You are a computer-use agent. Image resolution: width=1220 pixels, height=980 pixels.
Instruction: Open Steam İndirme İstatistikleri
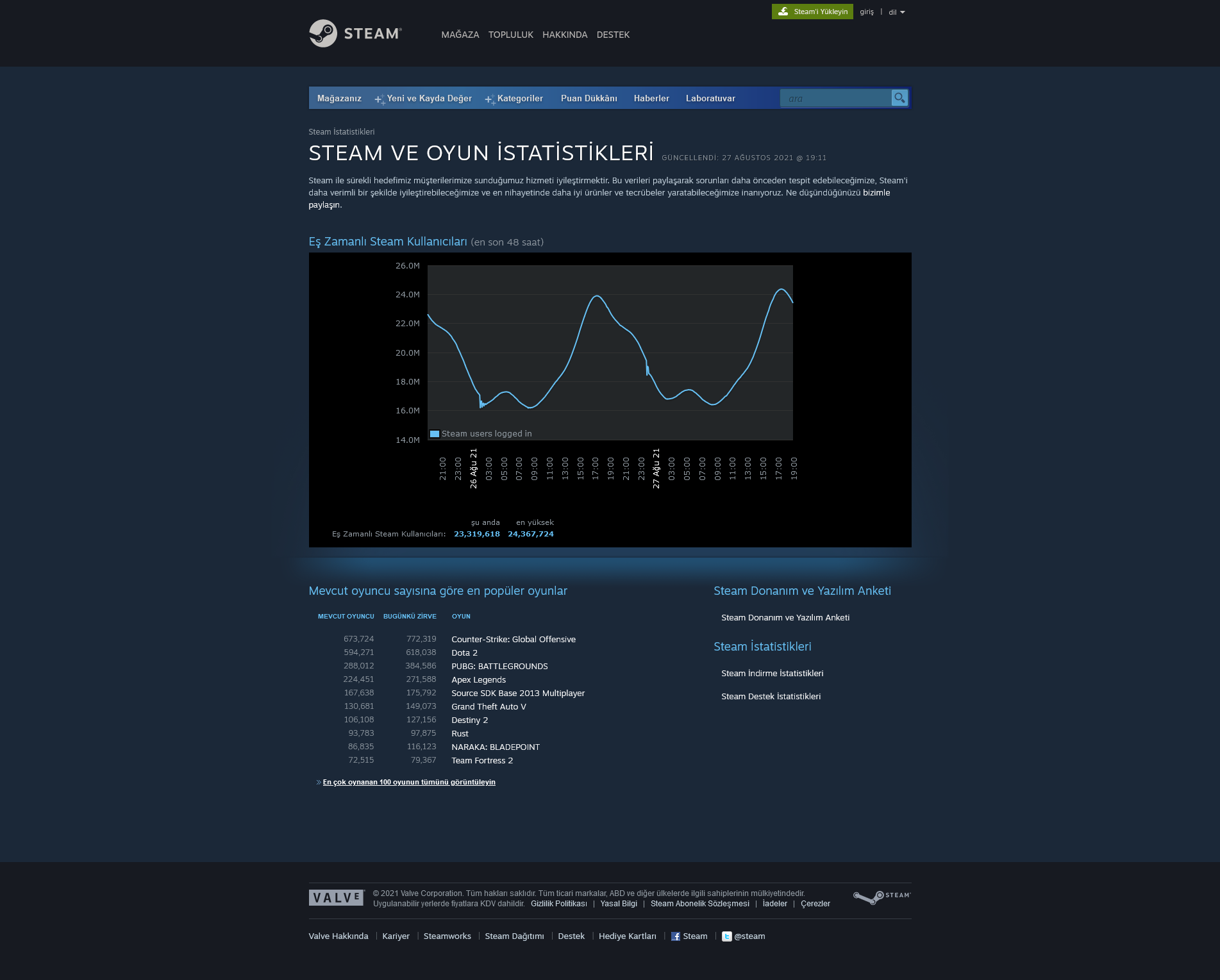pos(773,674)
